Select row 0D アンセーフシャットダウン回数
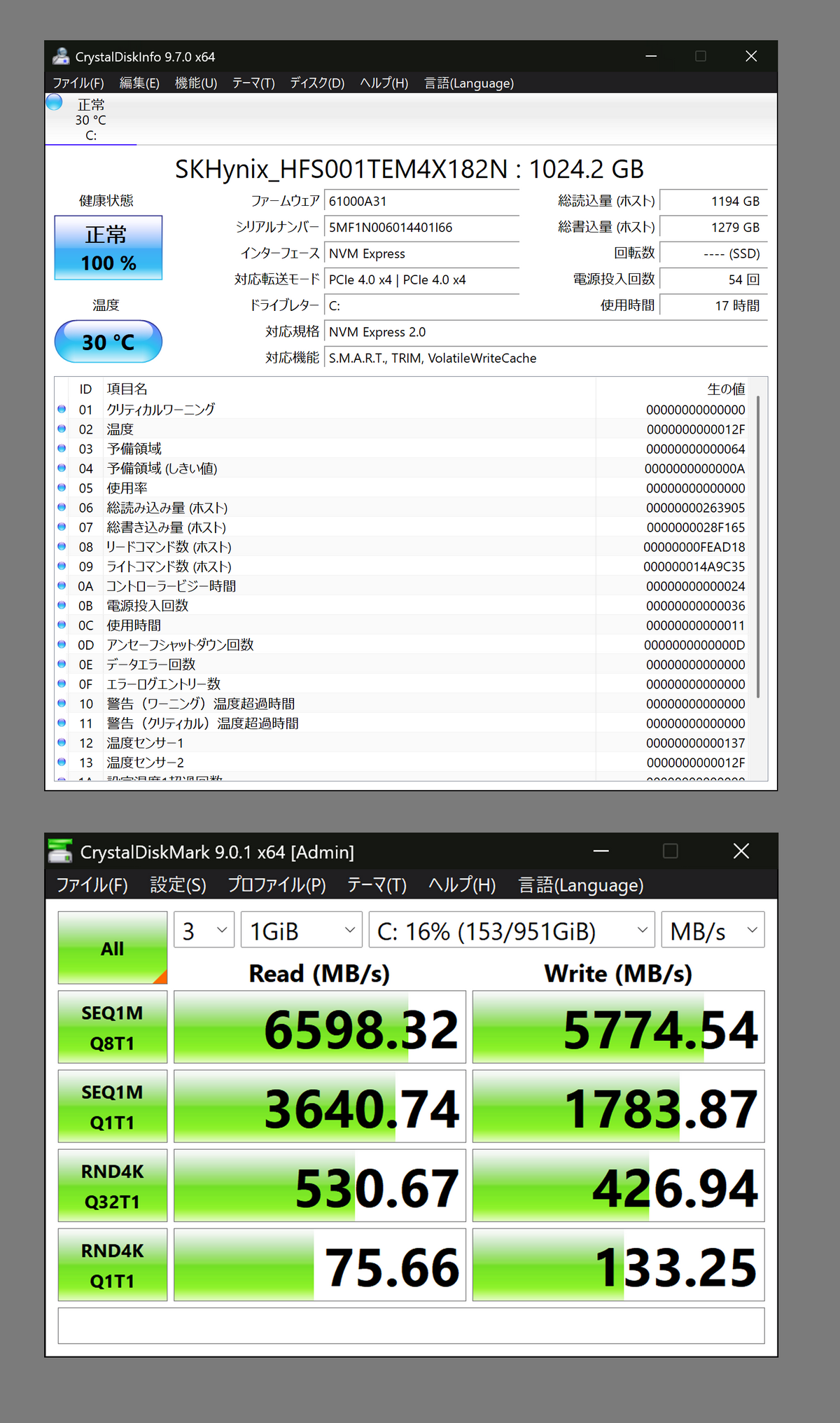The height and width of the screenshot is (1423, 840). (402, 645)
